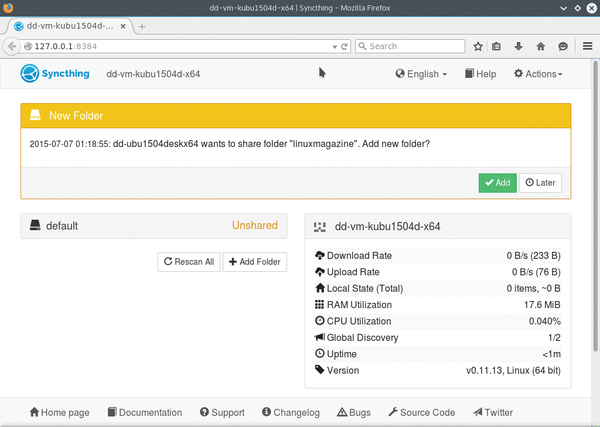Close the dd-vm-kubu1504d tab
600x427 pixels.
[123, 26]
